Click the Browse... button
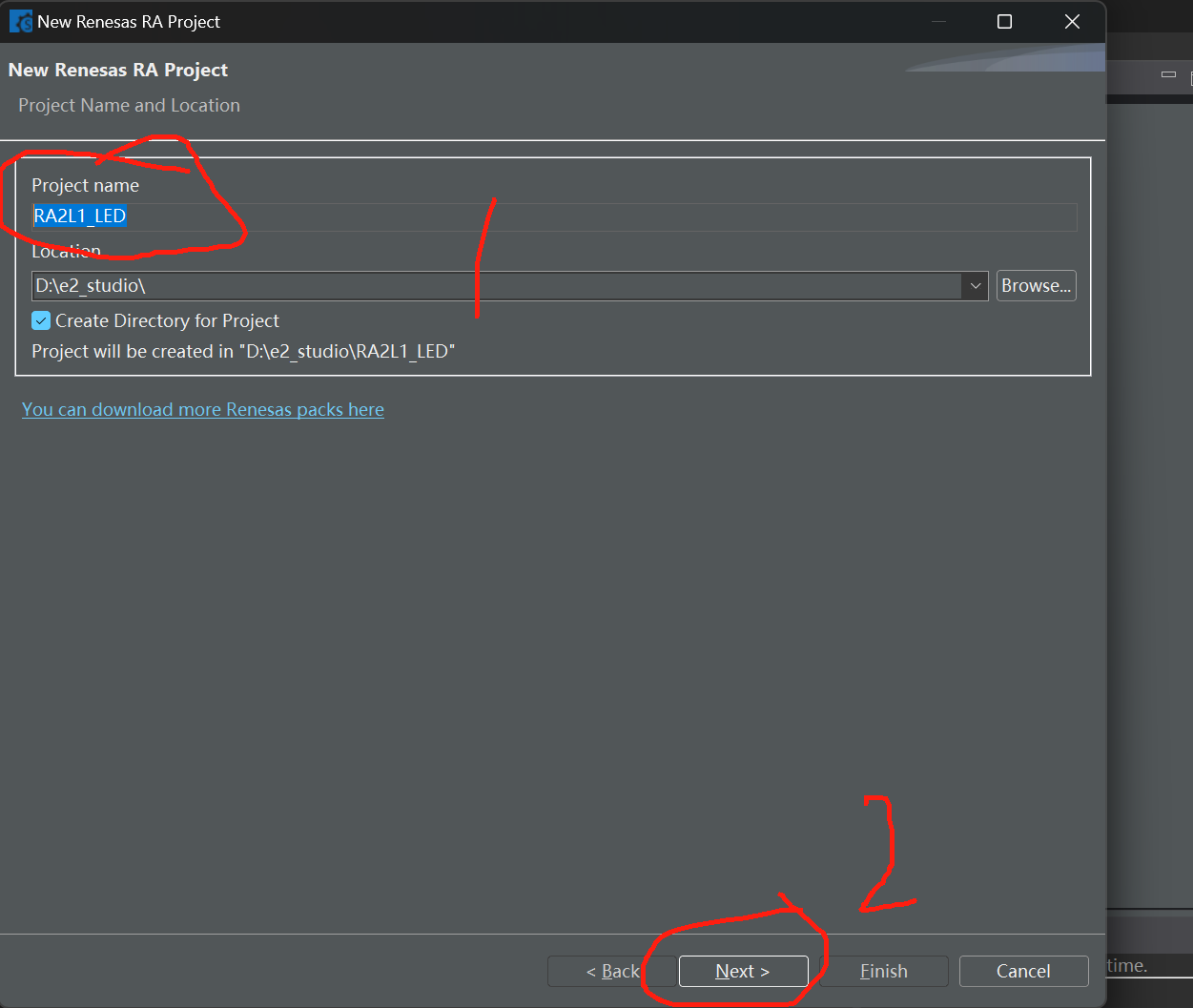The width and height of the screenshot is (1193, 1008). [1037, 285]
